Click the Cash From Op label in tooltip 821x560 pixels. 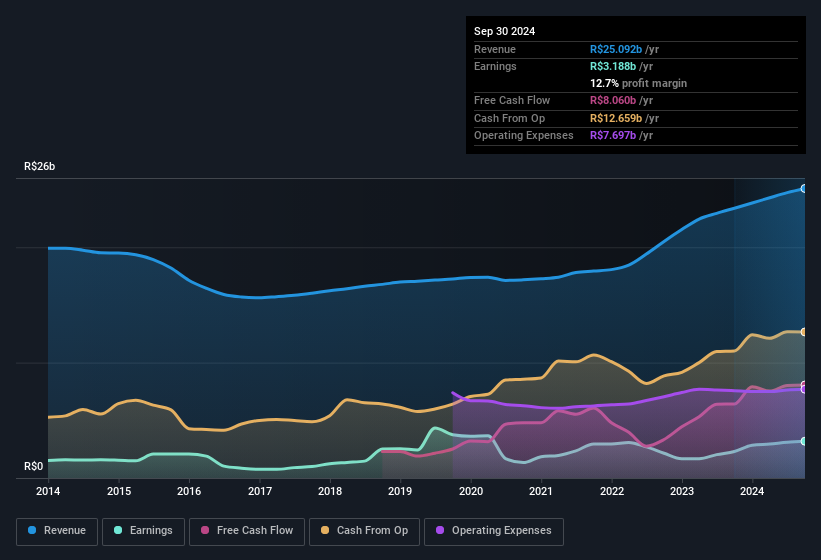point(509,118)
